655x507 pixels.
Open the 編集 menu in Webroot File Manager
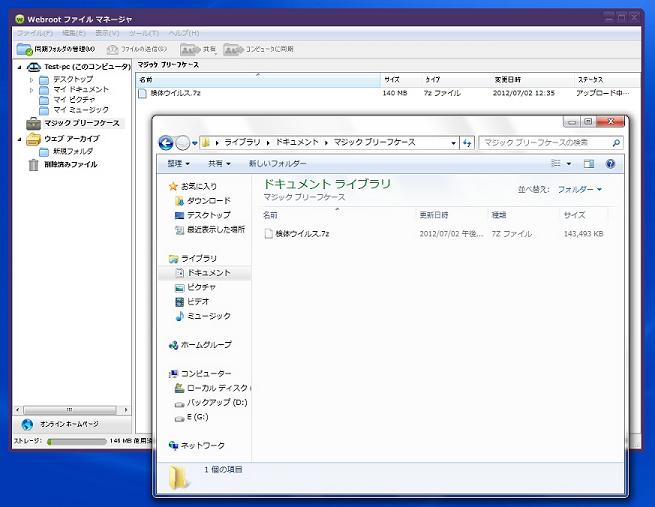pyautogui.click(x=74, y=33)
